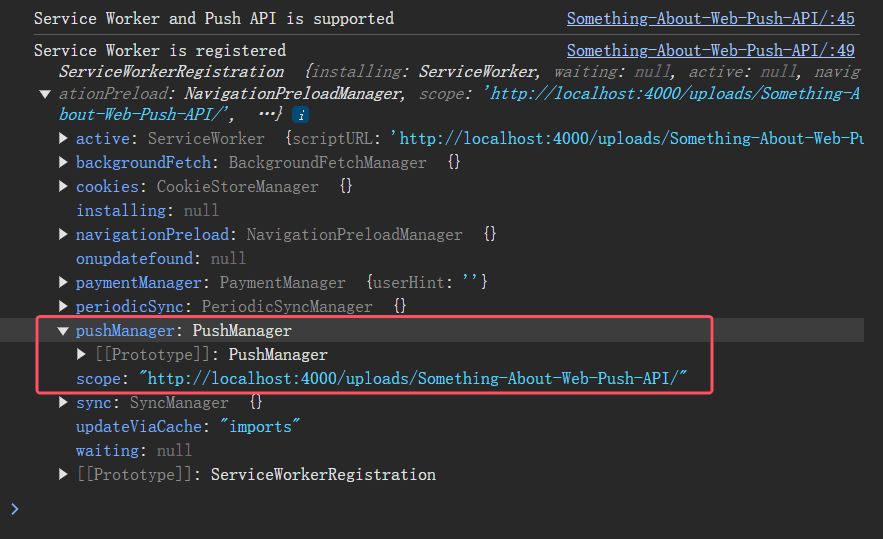Expand the sync SyncManager property

(x=63, y=402)
